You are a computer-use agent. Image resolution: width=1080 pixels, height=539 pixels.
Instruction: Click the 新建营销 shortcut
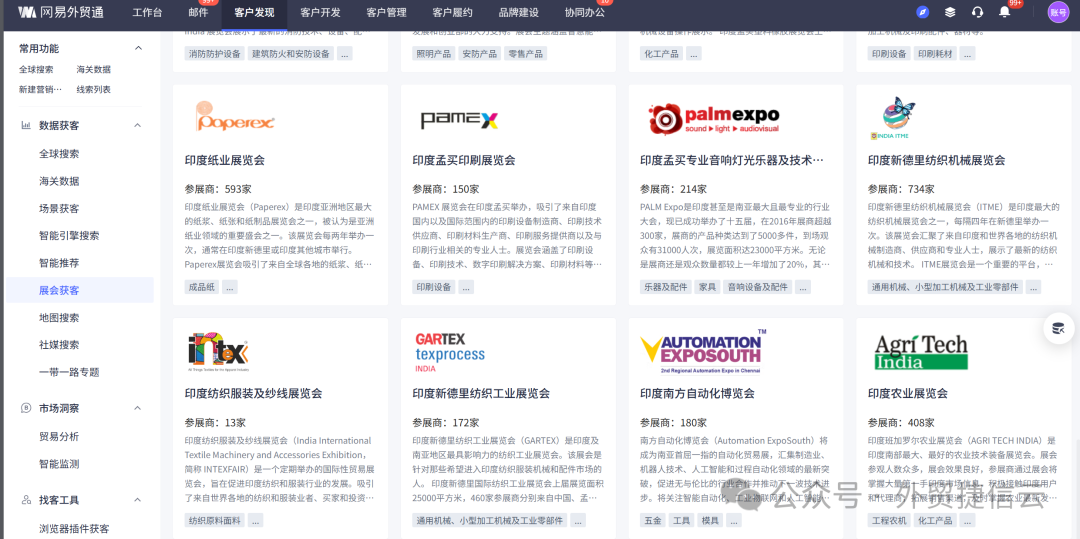[40, 89]
